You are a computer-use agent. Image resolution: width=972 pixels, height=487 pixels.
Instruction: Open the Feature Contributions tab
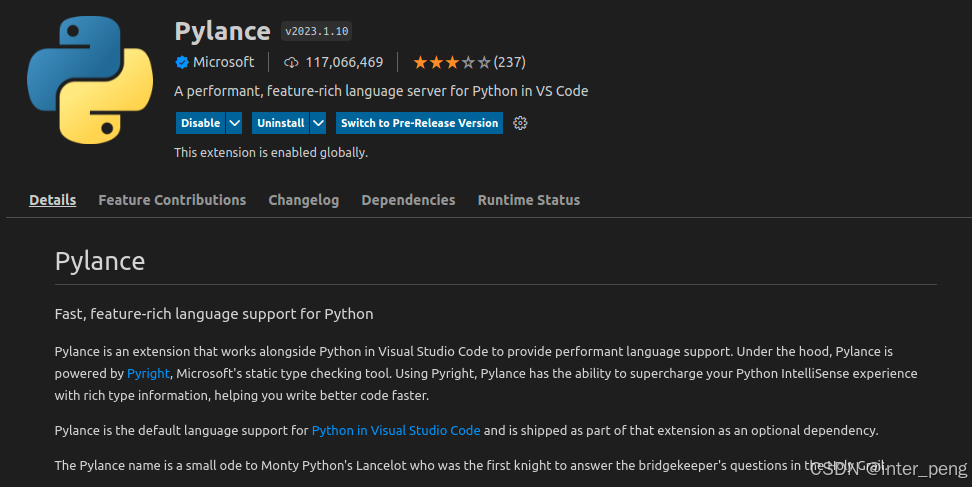(172, 200)
